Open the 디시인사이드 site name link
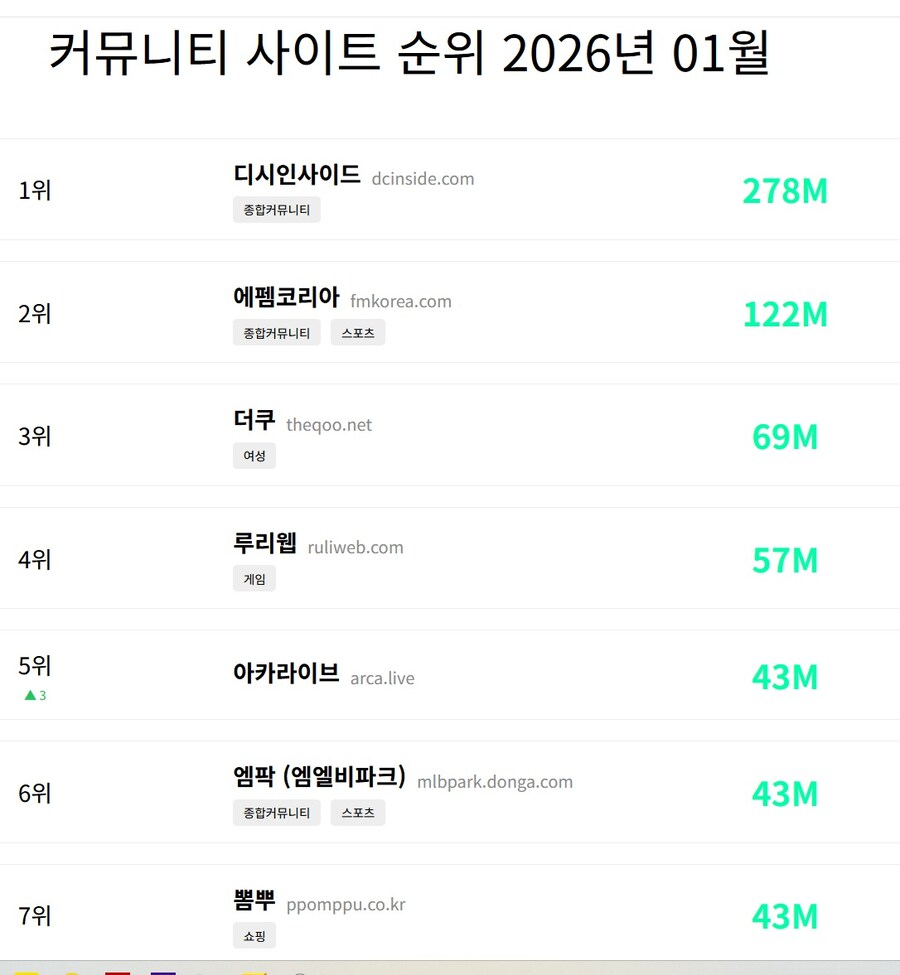 pyautogui.click(x=296, y=175)
